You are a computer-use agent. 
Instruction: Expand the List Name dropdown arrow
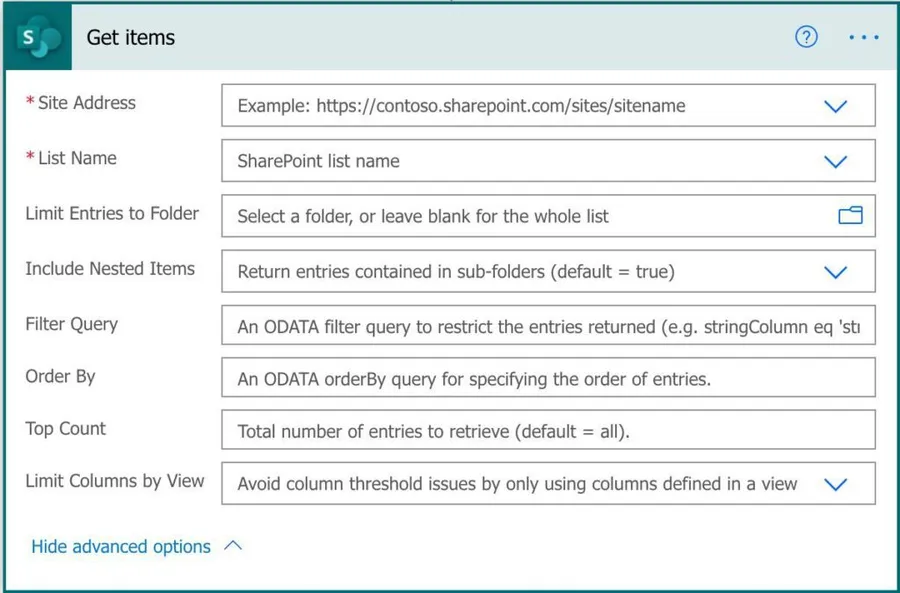tap(835, 161)
